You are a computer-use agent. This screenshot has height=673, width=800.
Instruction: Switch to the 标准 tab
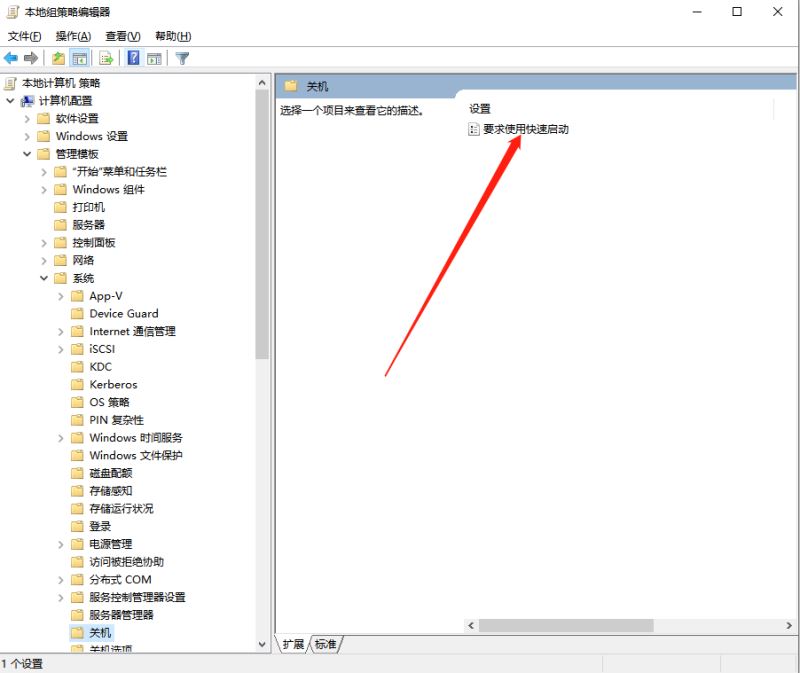pos(326,644)
